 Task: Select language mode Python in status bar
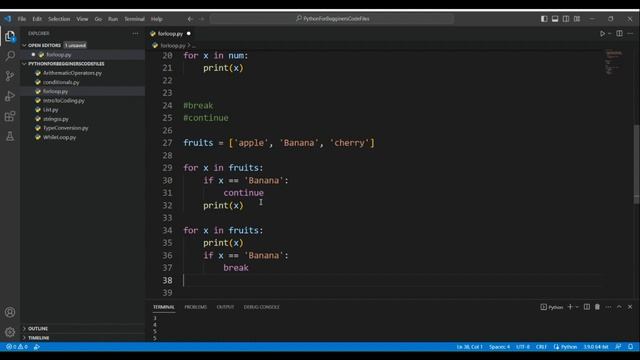click(569, 347)
